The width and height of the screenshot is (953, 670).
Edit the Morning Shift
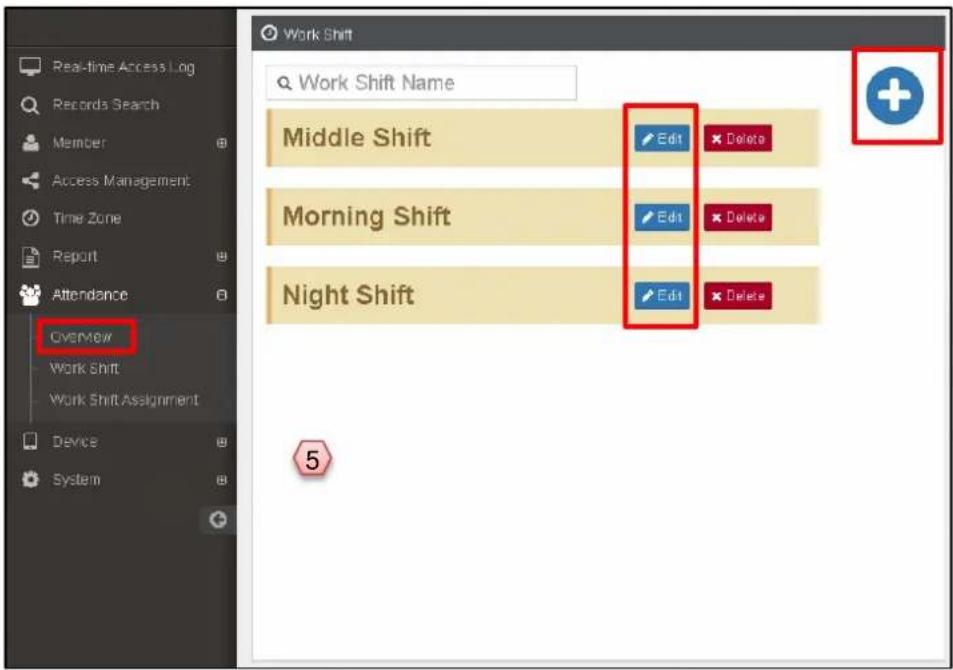pyautogui.click(x=662, y=217)
